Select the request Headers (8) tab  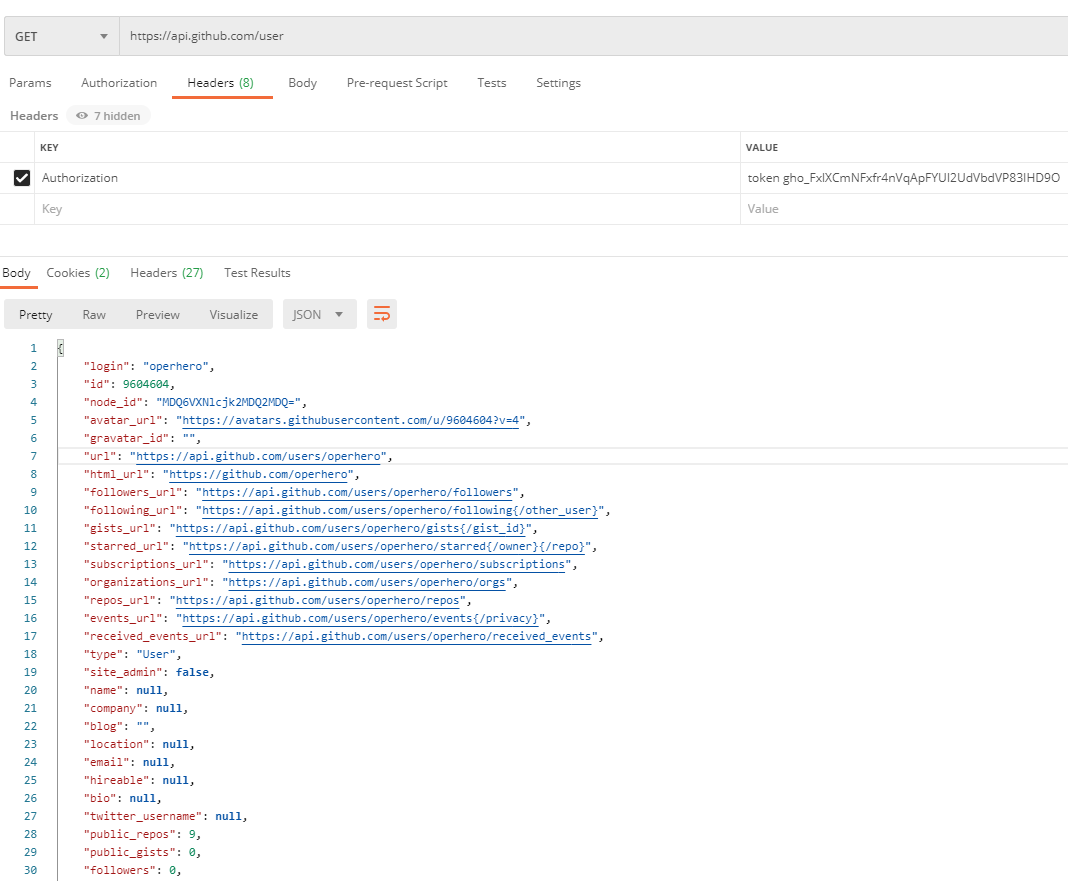(x=221, y=82)
